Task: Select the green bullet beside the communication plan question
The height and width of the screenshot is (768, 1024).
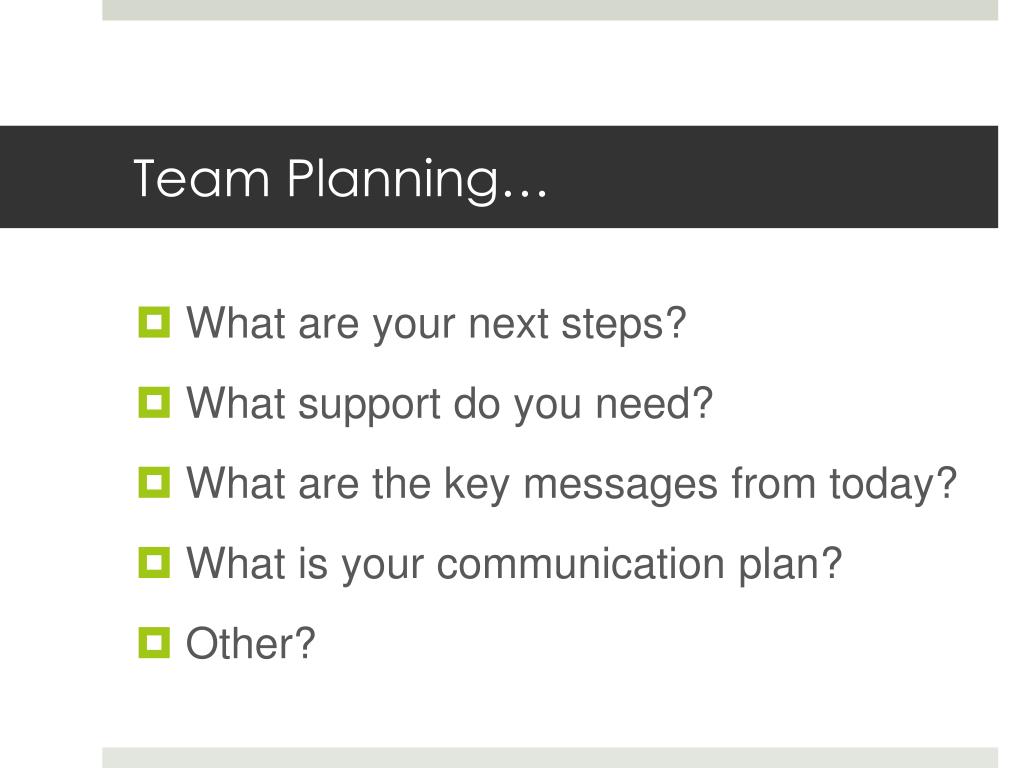Action: [x=154, y=563]
